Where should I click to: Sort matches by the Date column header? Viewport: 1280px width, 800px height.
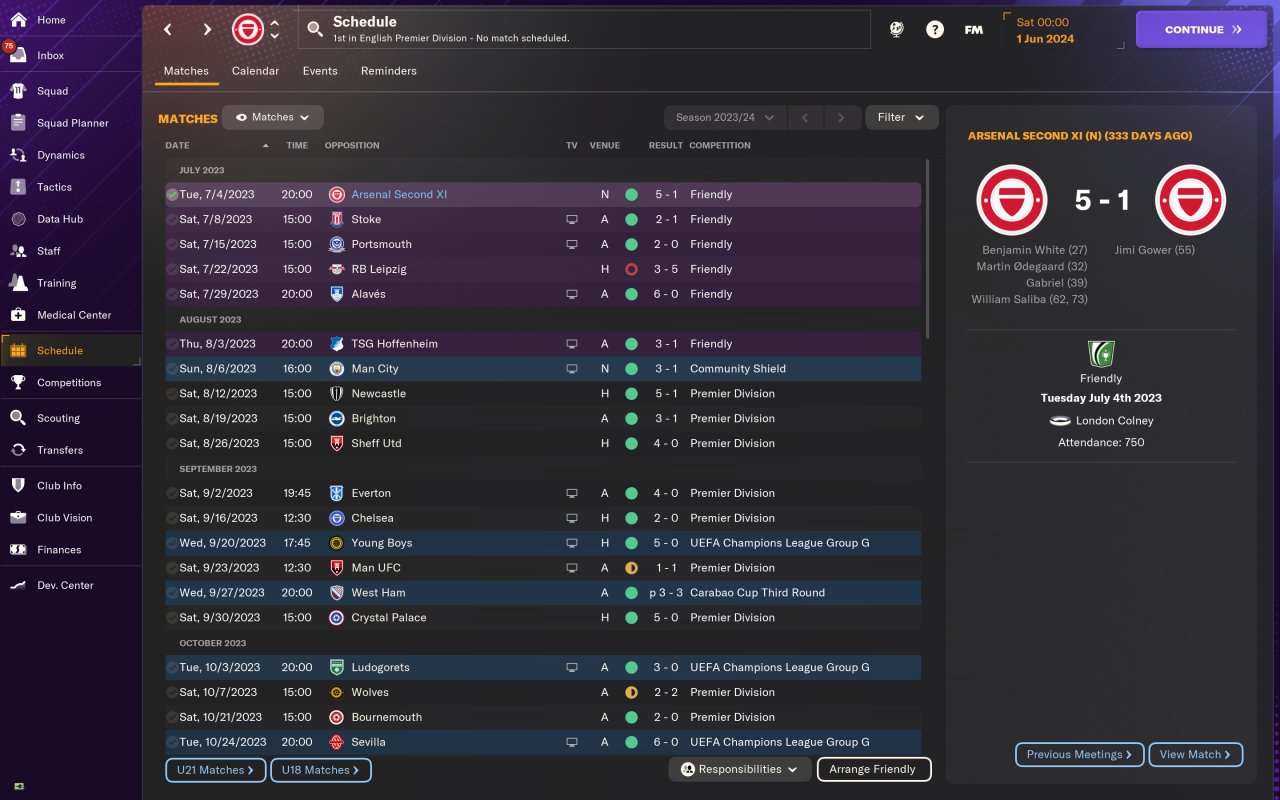point(177,145)
